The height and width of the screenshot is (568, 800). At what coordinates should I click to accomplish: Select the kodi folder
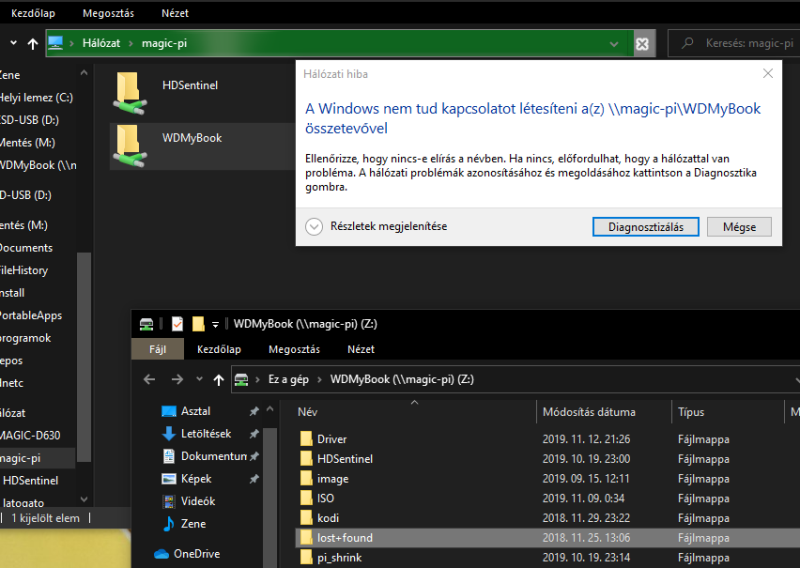328,518
